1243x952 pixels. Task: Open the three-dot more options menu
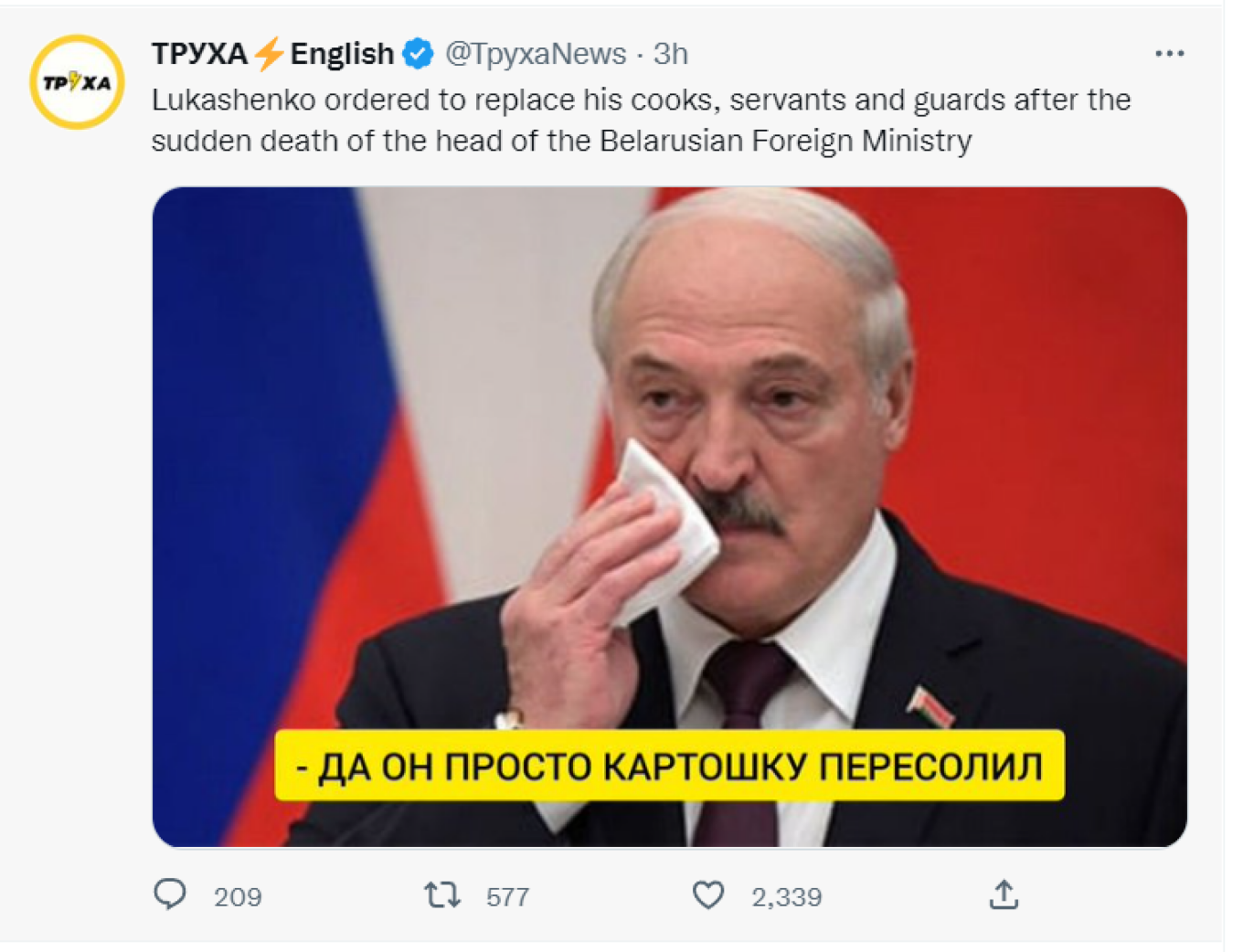pos(1170,54)
